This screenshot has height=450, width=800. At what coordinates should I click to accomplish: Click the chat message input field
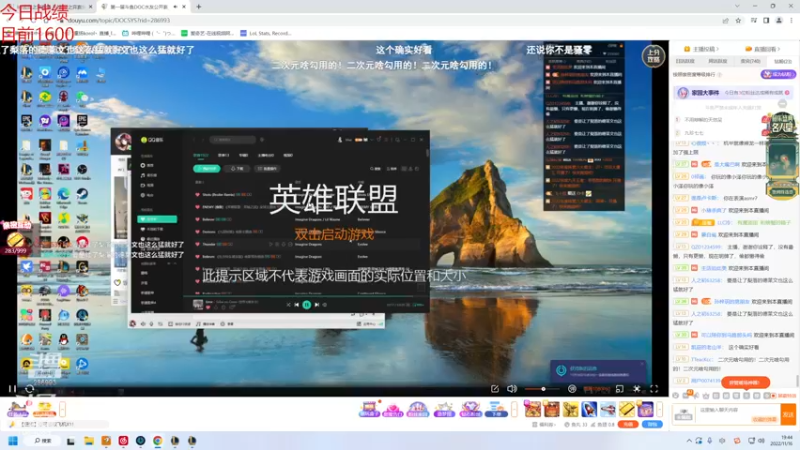(x=737, y=414)
